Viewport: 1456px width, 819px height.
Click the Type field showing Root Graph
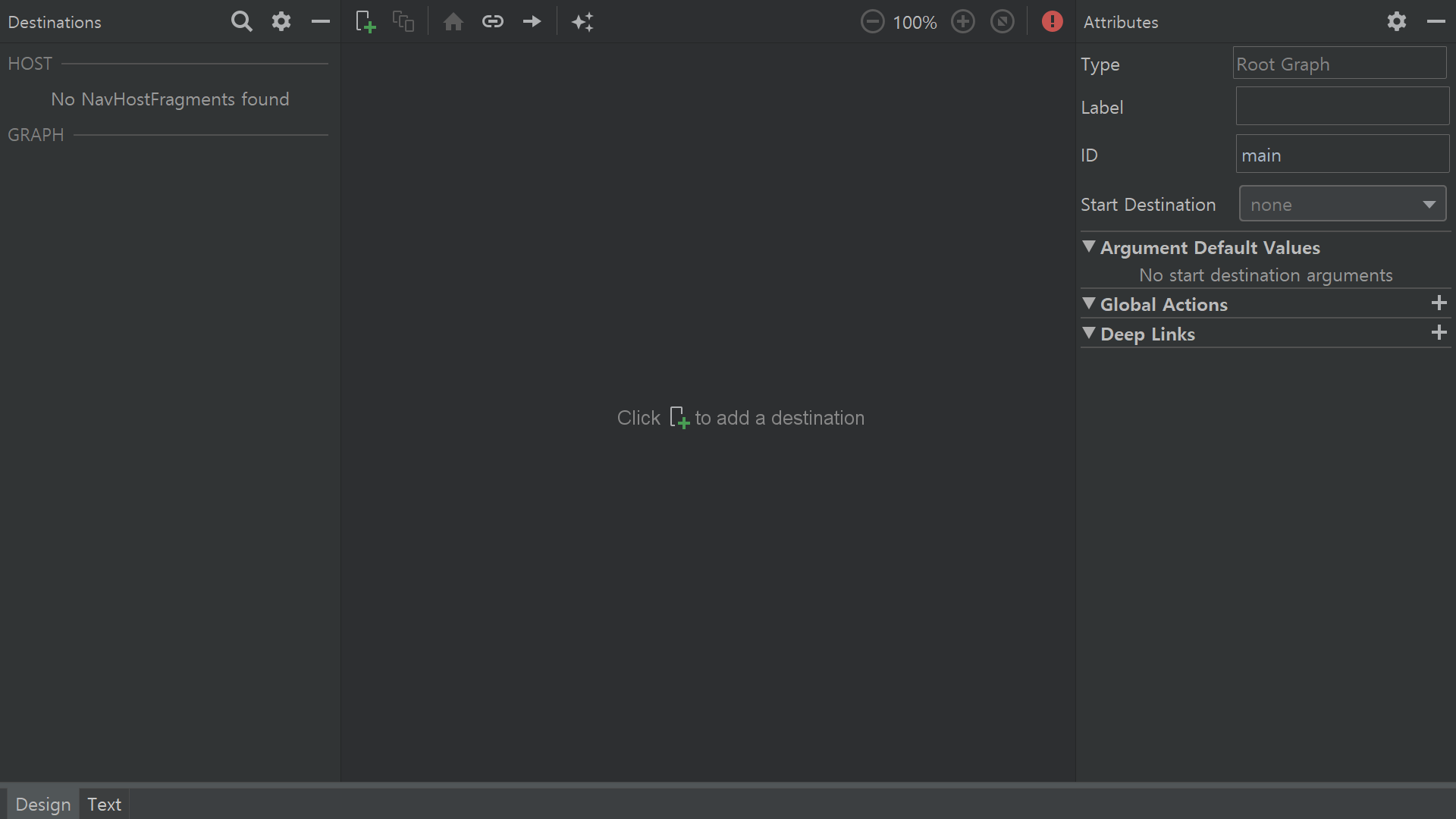tap(1339, 63)
